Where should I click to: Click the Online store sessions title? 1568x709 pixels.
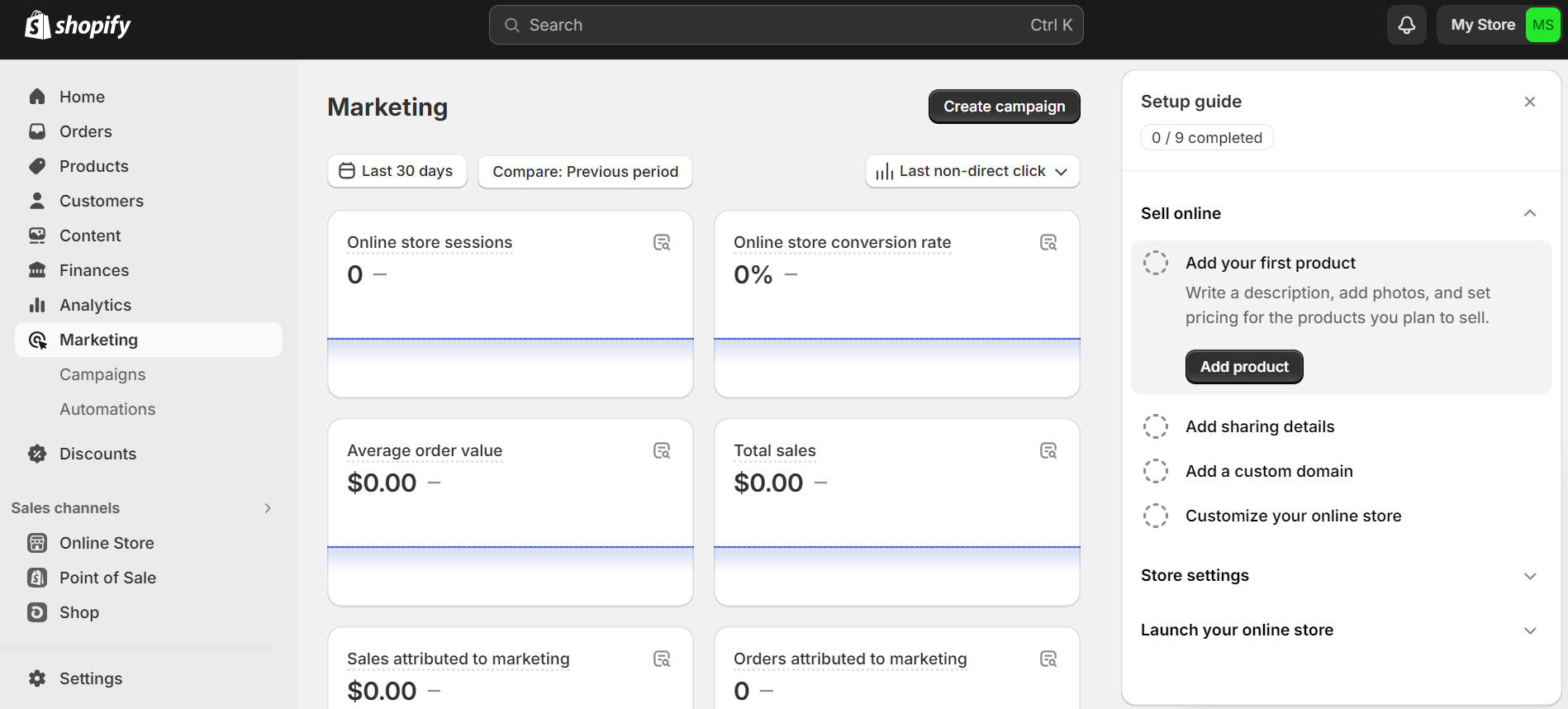[x=430, y=242]
